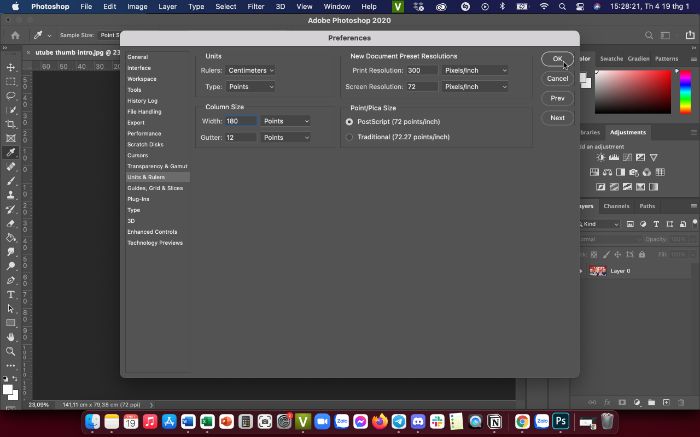Open the Type units dropdown
The height and width of the screenshot is (437, 700).
coord(250,87)
